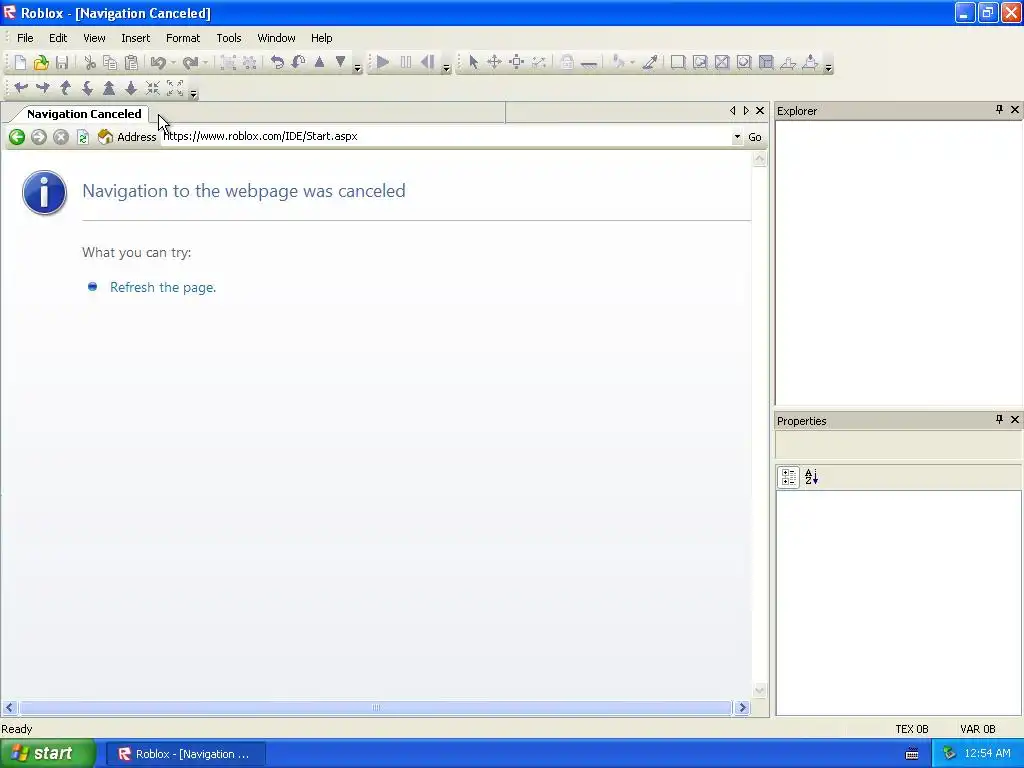
Task: Click the move down triangle icon
Action: click(x=340, y=62)
